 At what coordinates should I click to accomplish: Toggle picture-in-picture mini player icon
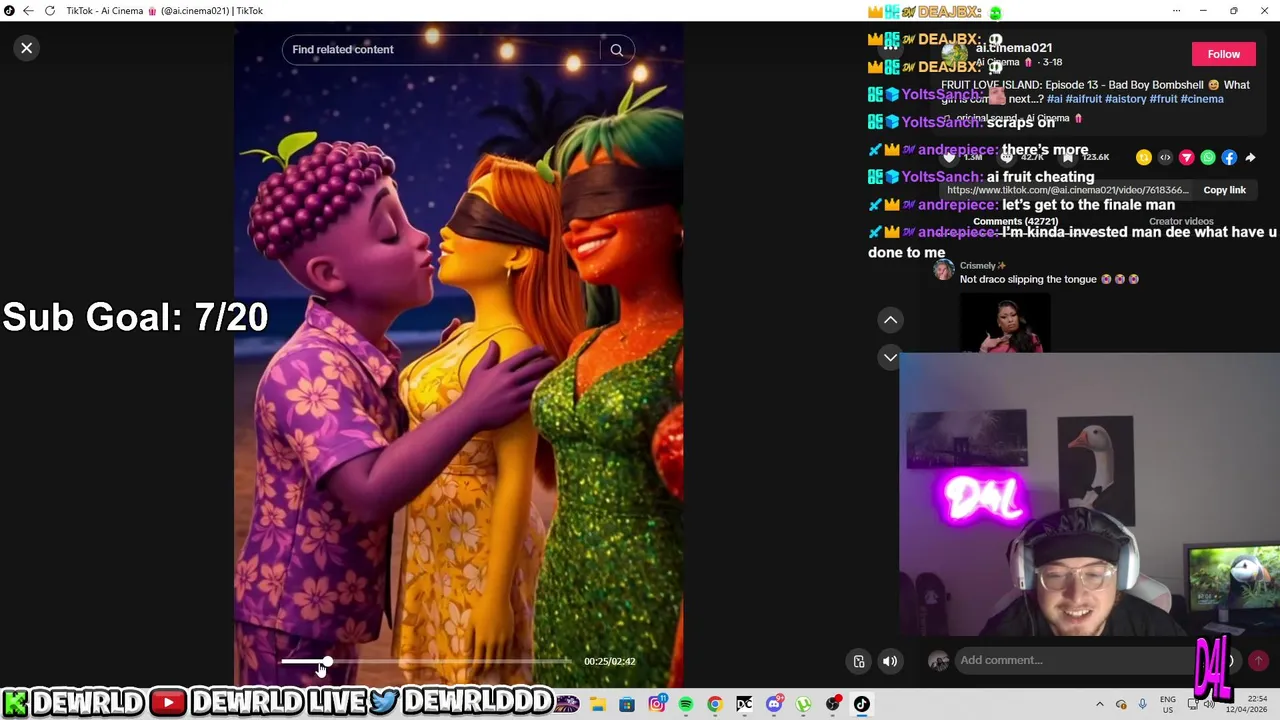(x=859, y=661)
